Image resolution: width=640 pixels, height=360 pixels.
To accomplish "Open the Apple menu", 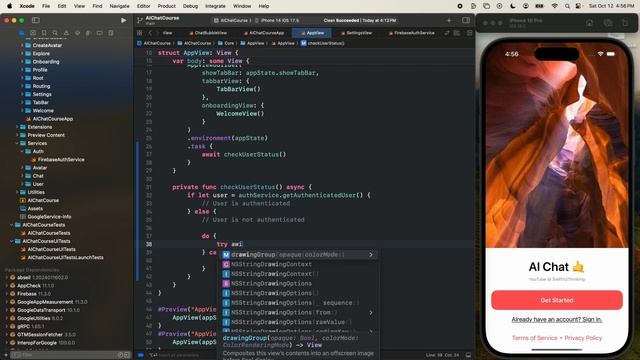I will click(x=9, y=6).
